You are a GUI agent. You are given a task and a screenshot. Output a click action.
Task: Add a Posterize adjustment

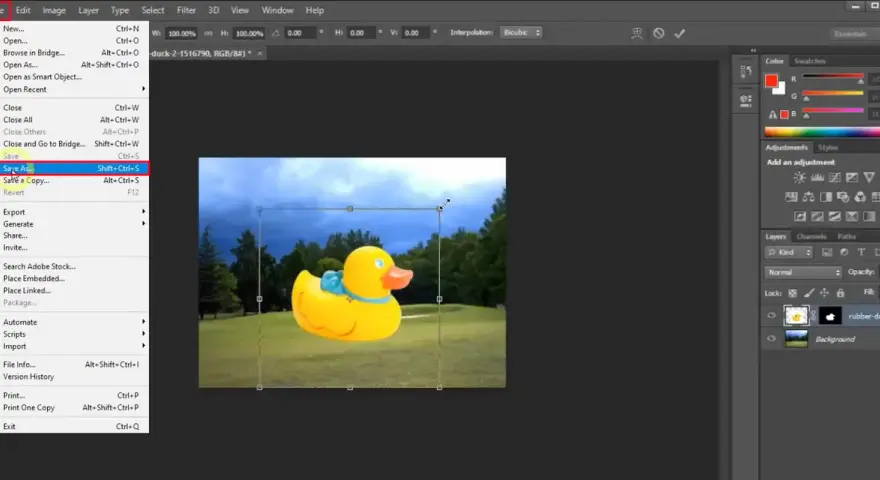(x=817, y=216)
